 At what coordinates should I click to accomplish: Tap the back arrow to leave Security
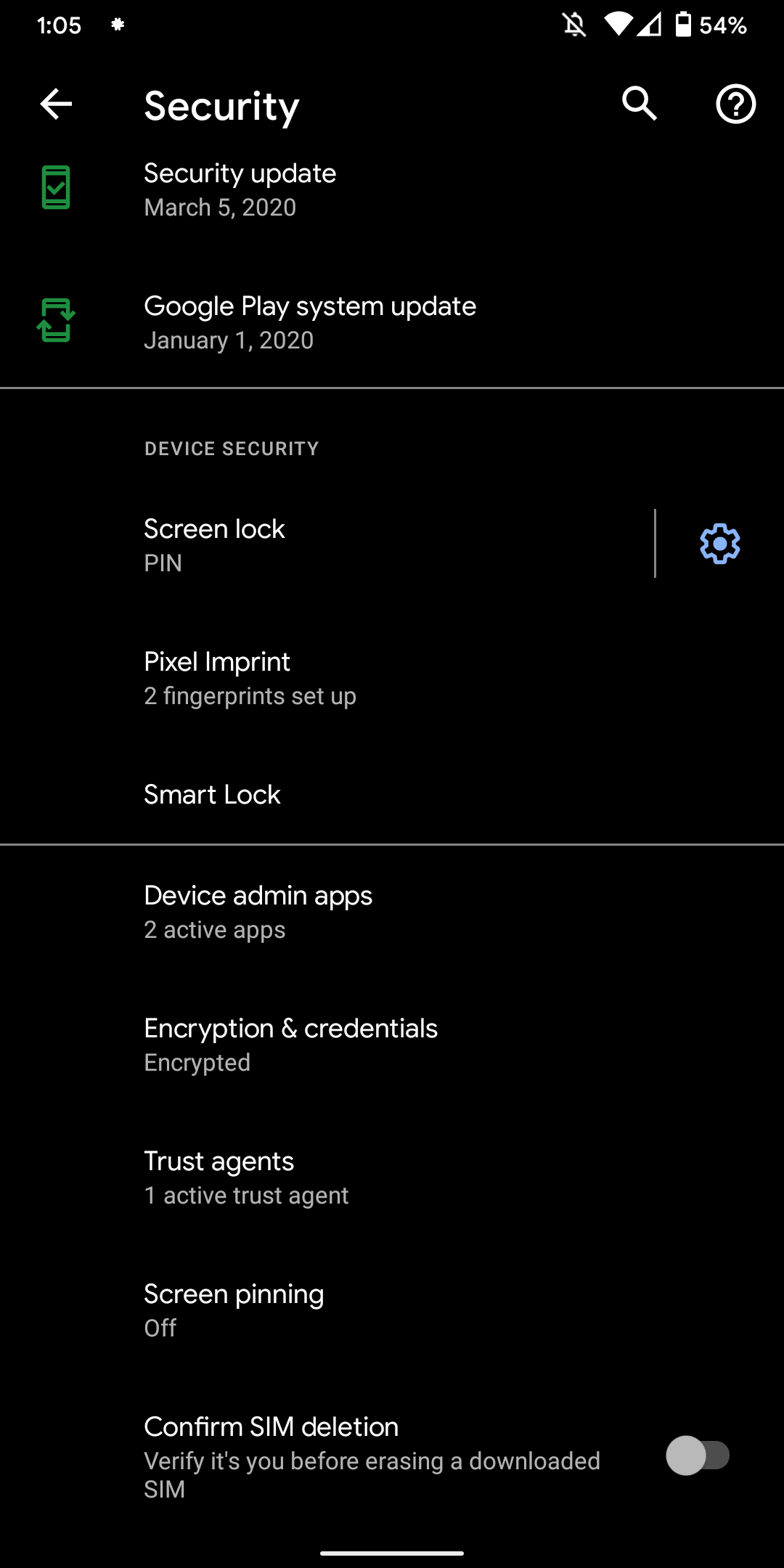(x=55, y=105)
